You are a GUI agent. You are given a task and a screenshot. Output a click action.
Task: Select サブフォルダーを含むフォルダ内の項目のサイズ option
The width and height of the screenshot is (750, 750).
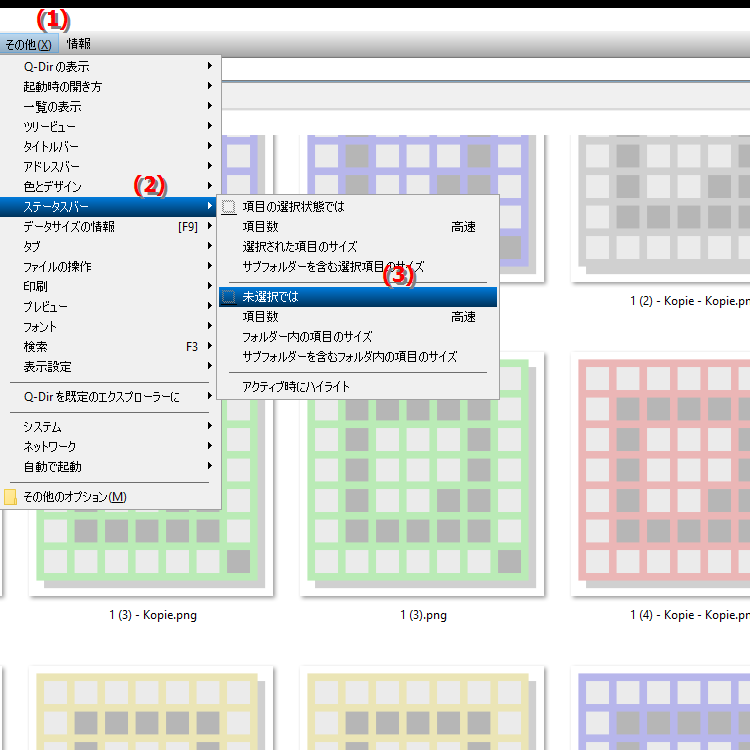(358, 357)
